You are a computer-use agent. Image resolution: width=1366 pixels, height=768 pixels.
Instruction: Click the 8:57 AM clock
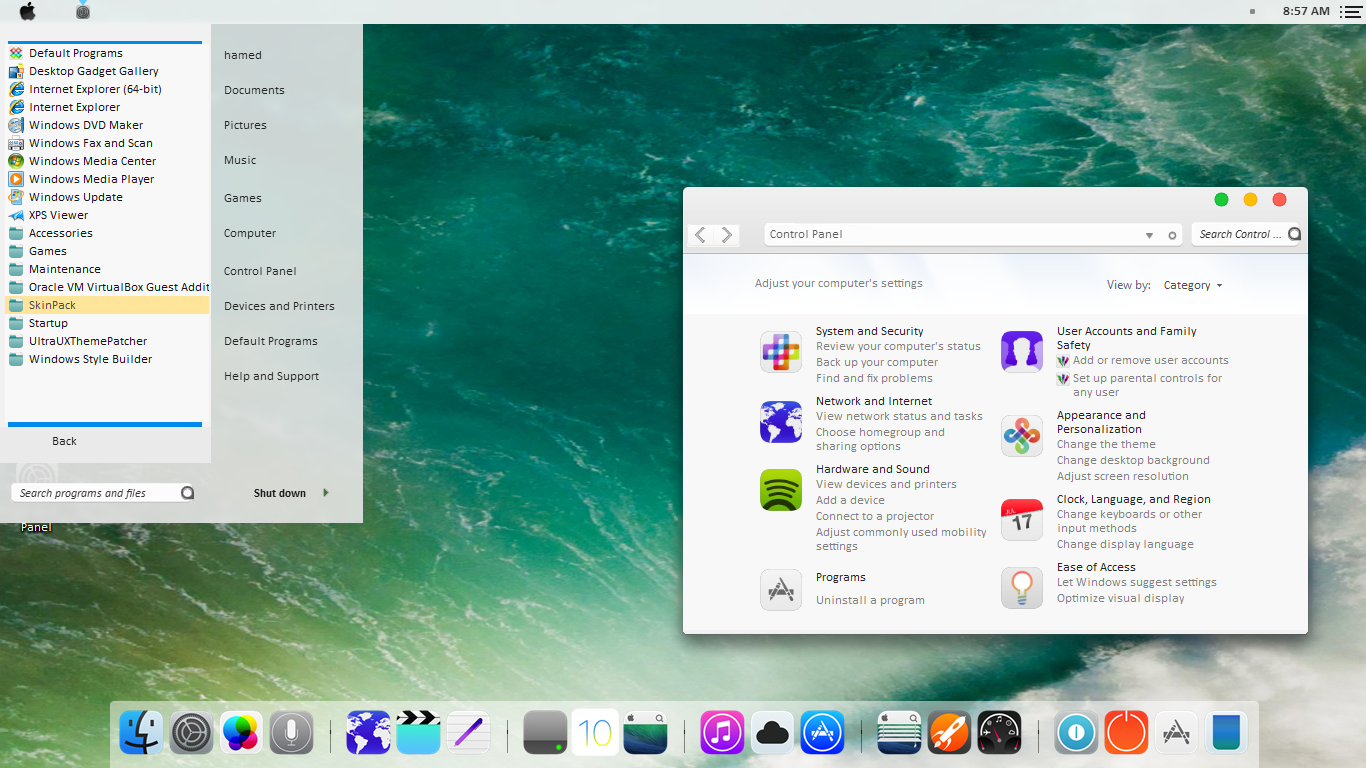[1306, 11]
